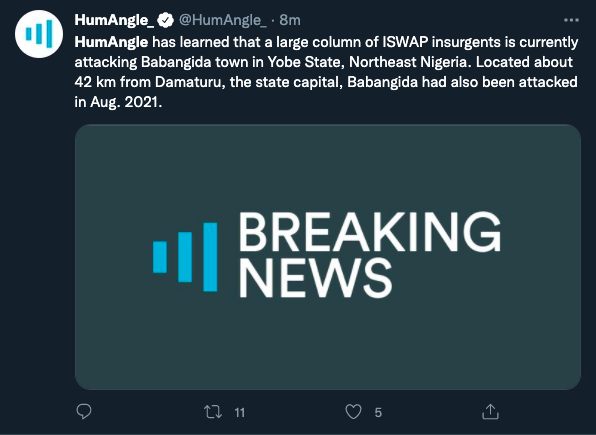Retweet the post using the retweet icon
Image resolution: width=596 pixels, height=435 pixels.
[213, 412]
